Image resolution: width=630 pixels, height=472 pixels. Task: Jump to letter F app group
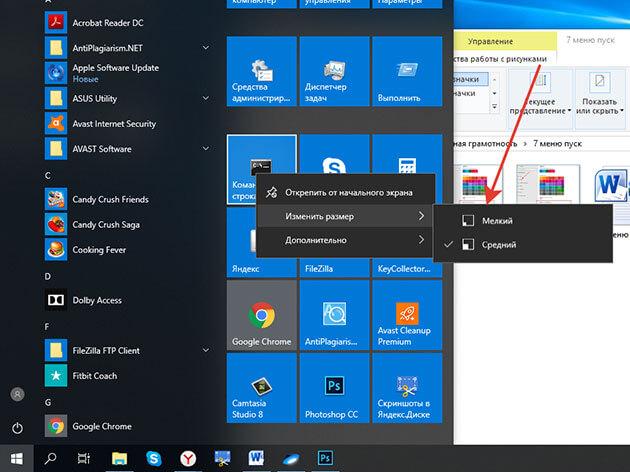[47, 327]
